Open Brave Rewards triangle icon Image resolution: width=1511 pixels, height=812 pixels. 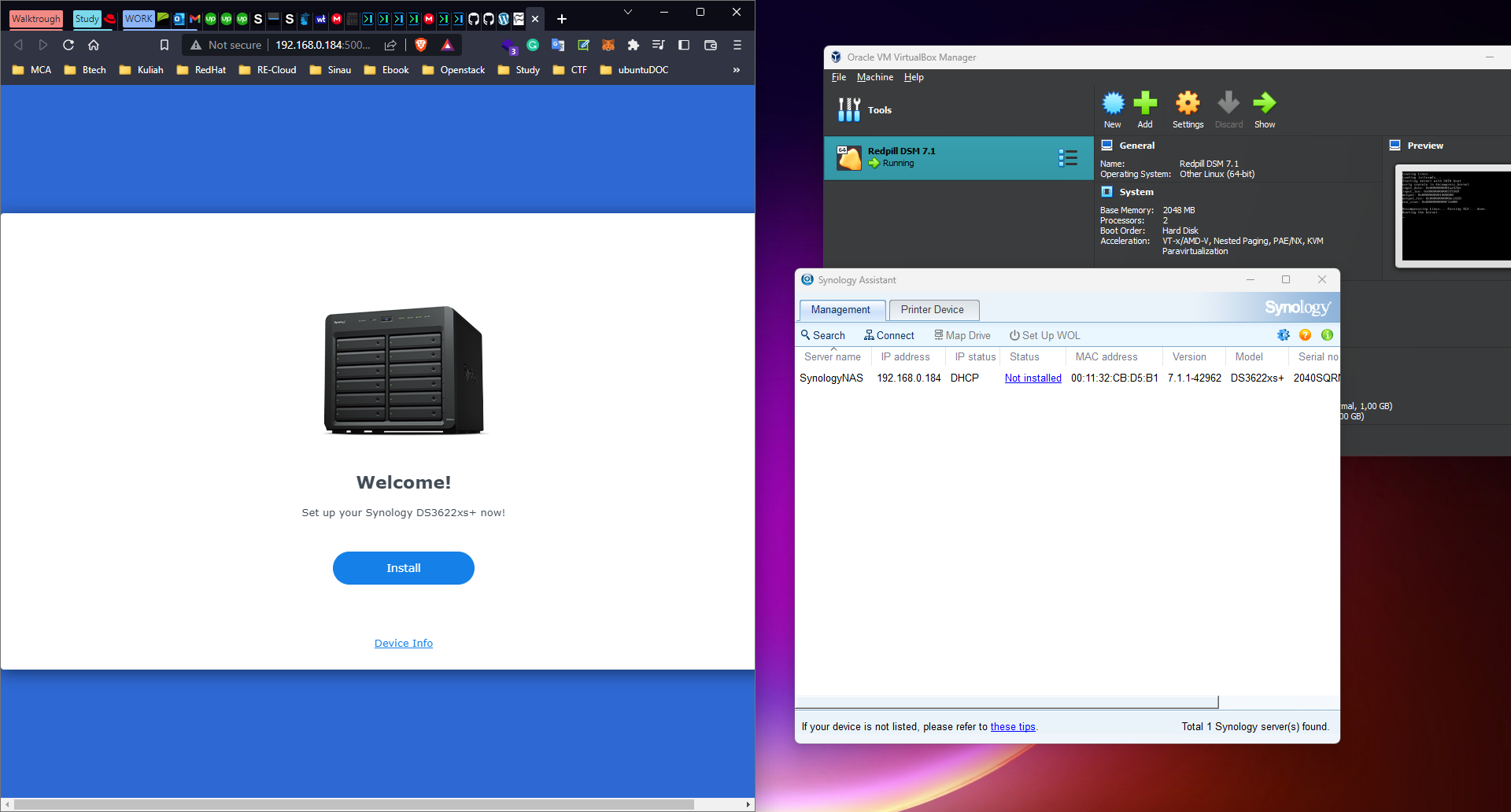[x=448, y=45]
